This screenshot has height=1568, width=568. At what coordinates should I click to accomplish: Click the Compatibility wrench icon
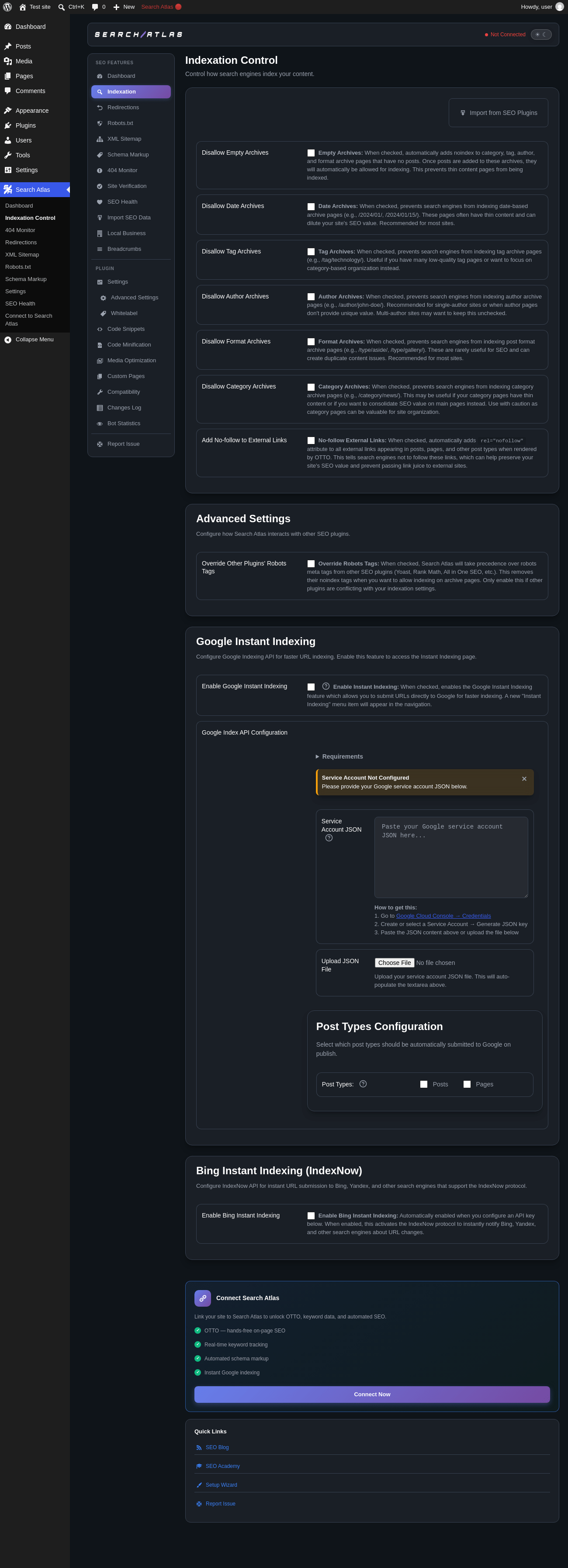coord(100,392)
